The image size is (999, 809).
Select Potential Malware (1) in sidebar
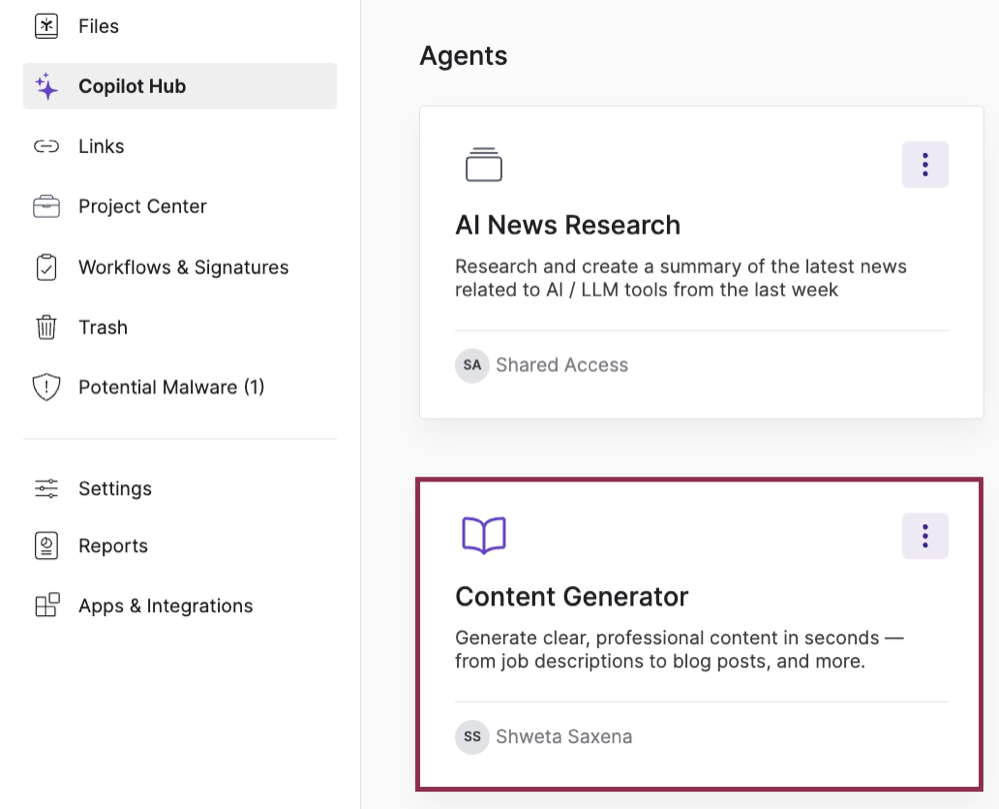click(171, 388)
